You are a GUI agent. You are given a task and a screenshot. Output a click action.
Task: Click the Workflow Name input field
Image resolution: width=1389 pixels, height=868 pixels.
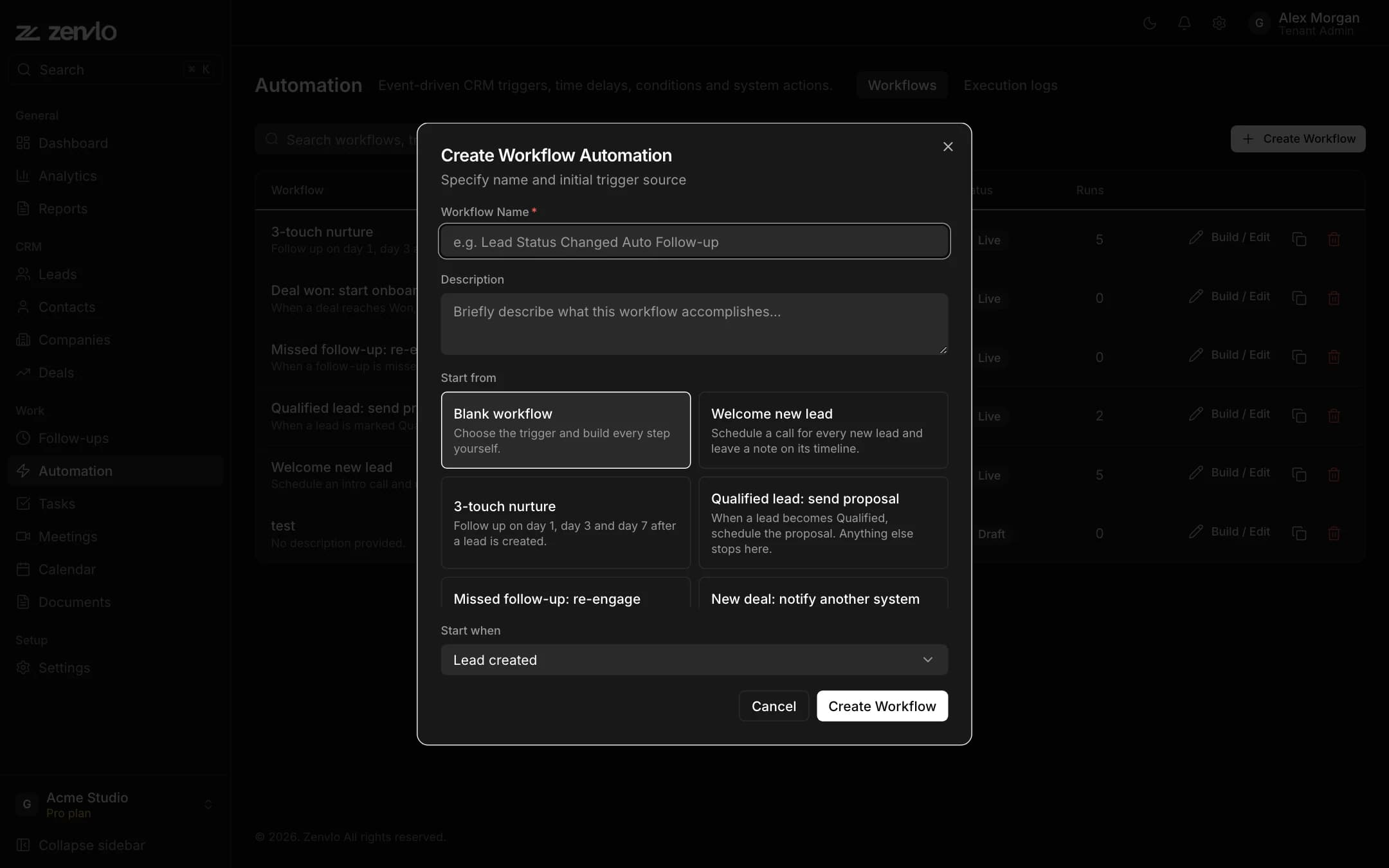[694, 242]
